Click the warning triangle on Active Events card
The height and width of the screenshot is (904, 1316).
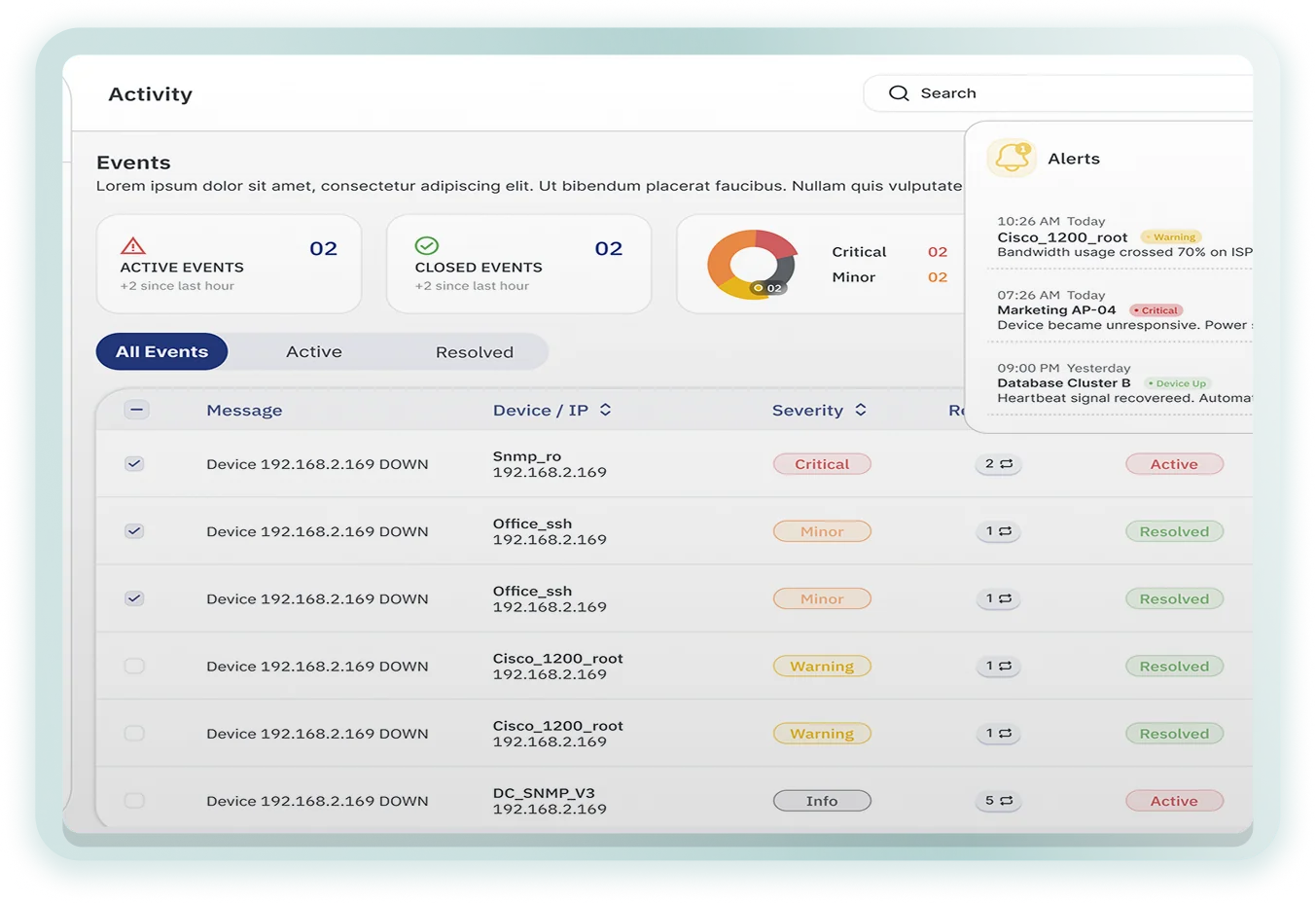133,245
